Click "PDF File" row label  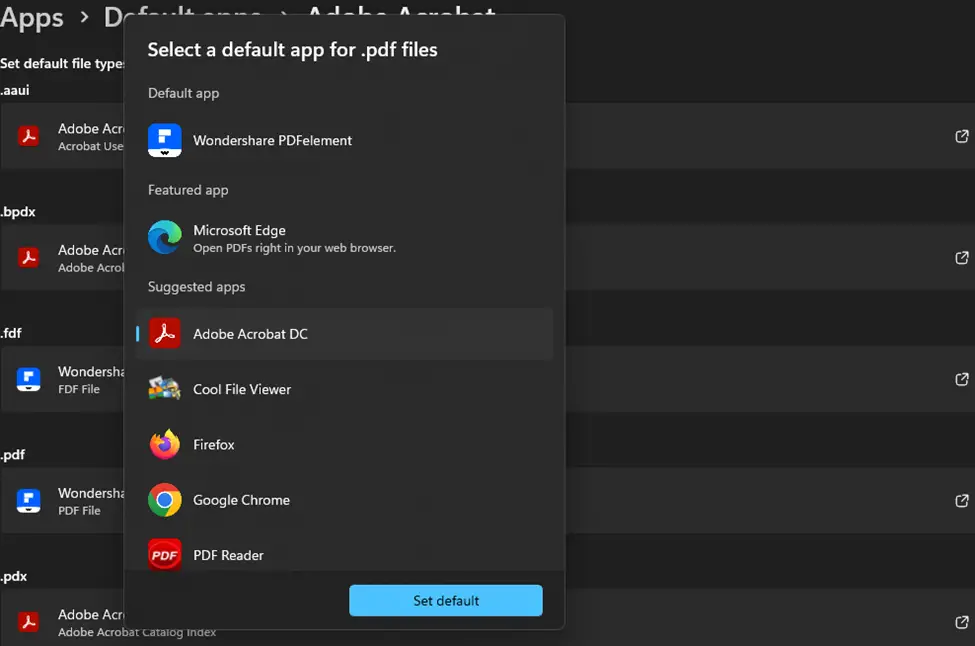click(x=79, y=510)
